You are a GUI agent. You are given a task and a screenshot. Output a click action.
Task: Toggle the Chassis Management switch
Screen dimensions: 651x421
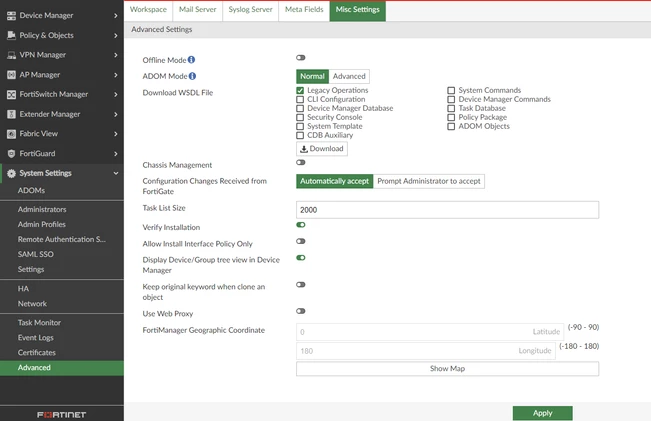click(301, 162)
